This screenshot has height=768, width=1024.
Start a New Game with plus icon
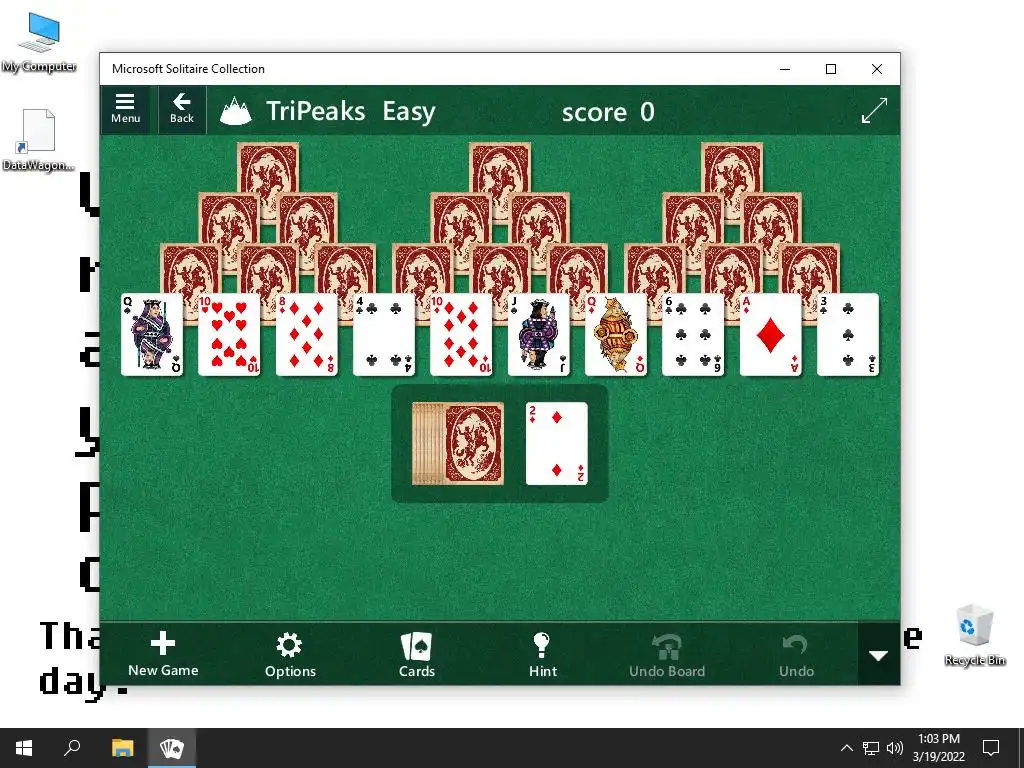click(163, 654)
